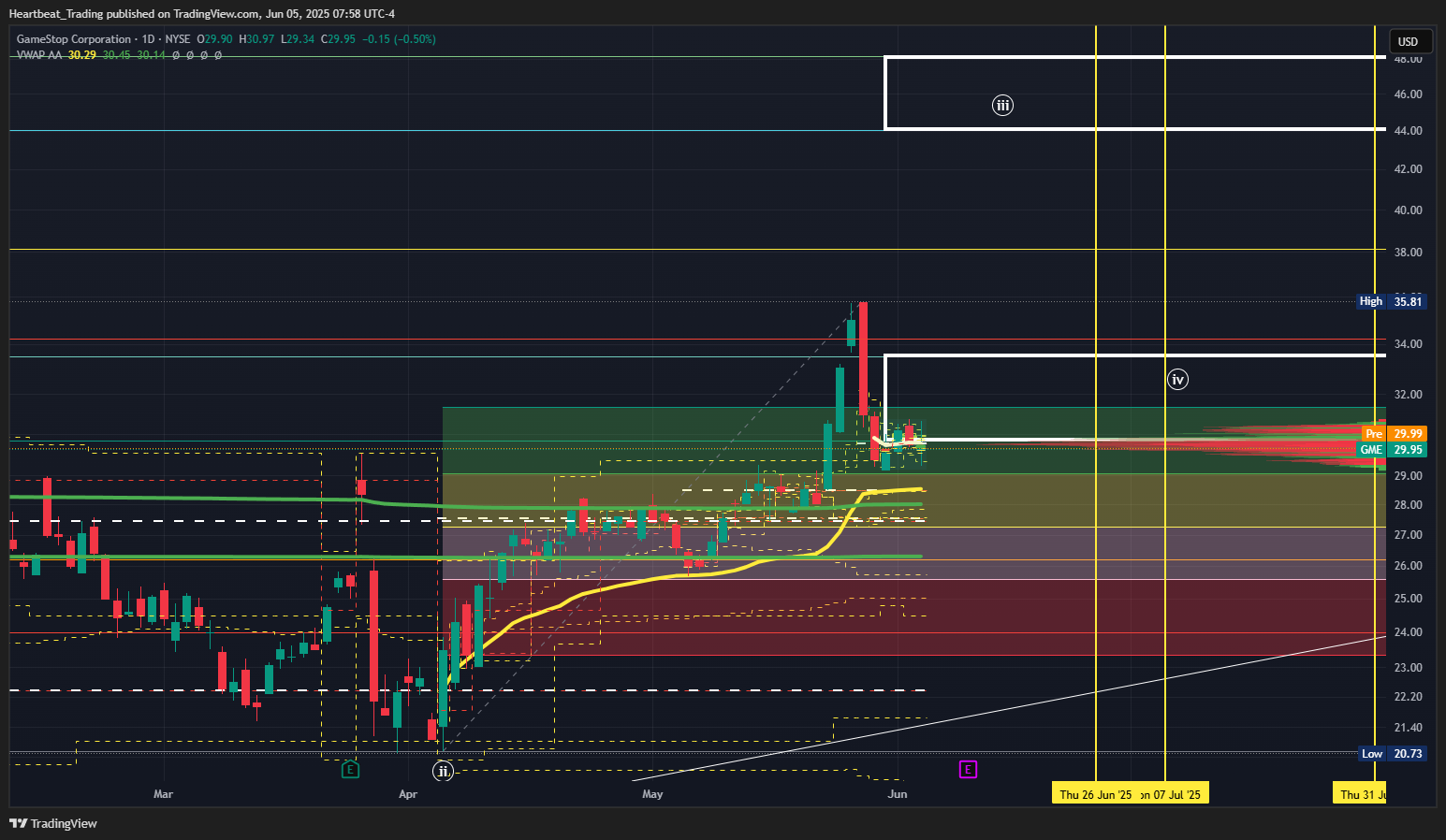Click the 23.00 price axis label
Image resolution: width=1446 pixels, height=840 pixels.
[x=1408, y=668]
